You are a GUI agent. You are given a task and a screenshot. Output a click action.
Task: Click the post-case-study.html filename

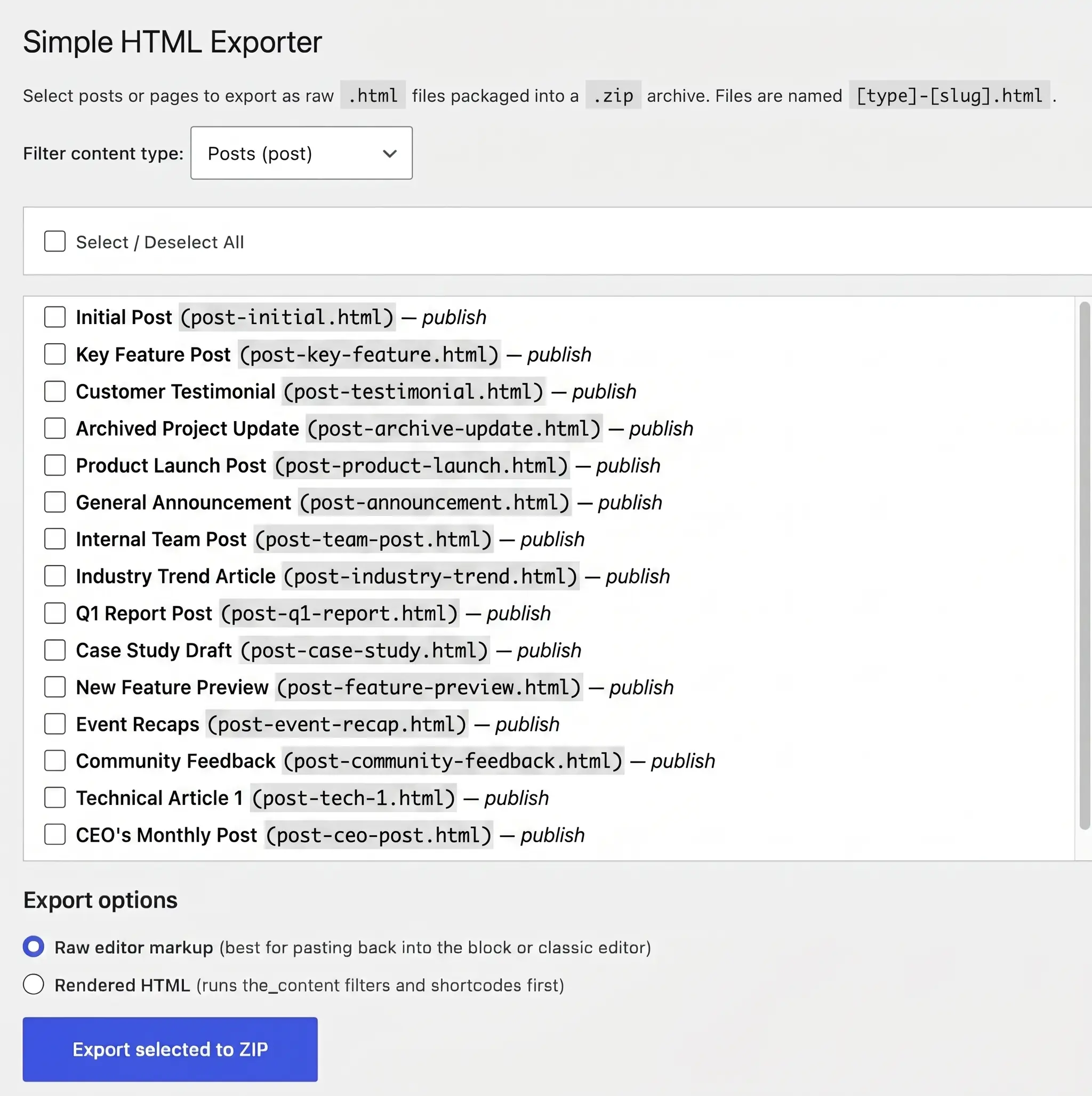pos(364,650)
